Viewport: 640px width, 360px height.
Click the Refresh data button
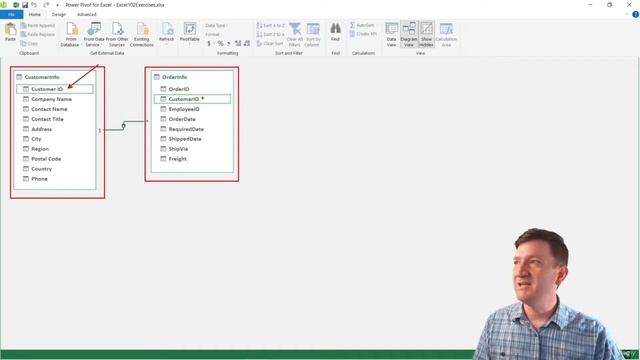click(x=167, y=33)
